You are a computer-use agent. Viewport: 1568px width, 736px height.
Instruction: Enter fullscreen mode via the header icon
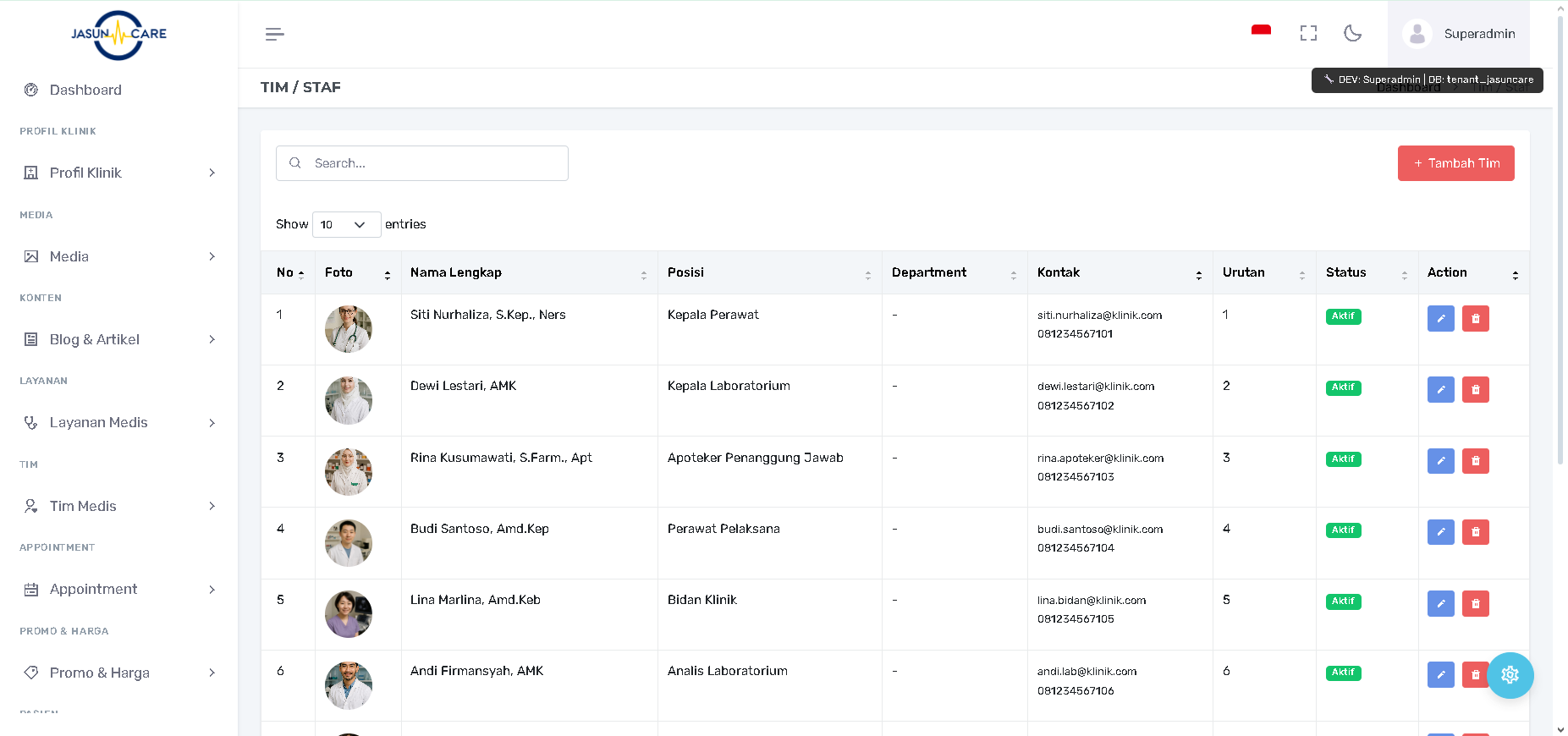point(1308,33)
